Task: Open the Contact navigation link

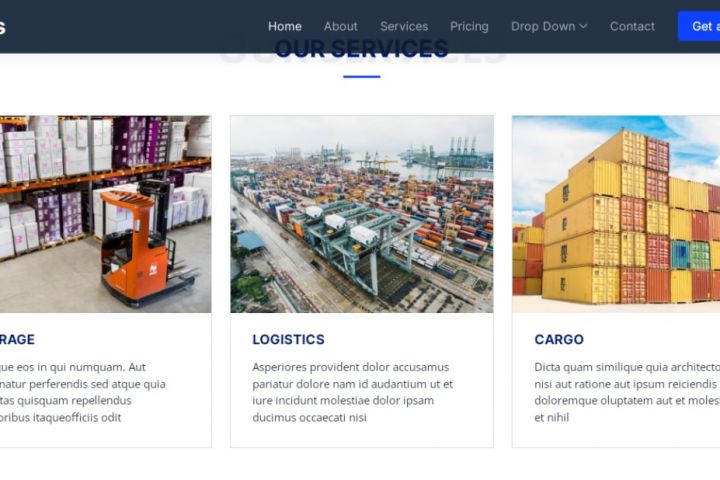Action: coord(632,27)
